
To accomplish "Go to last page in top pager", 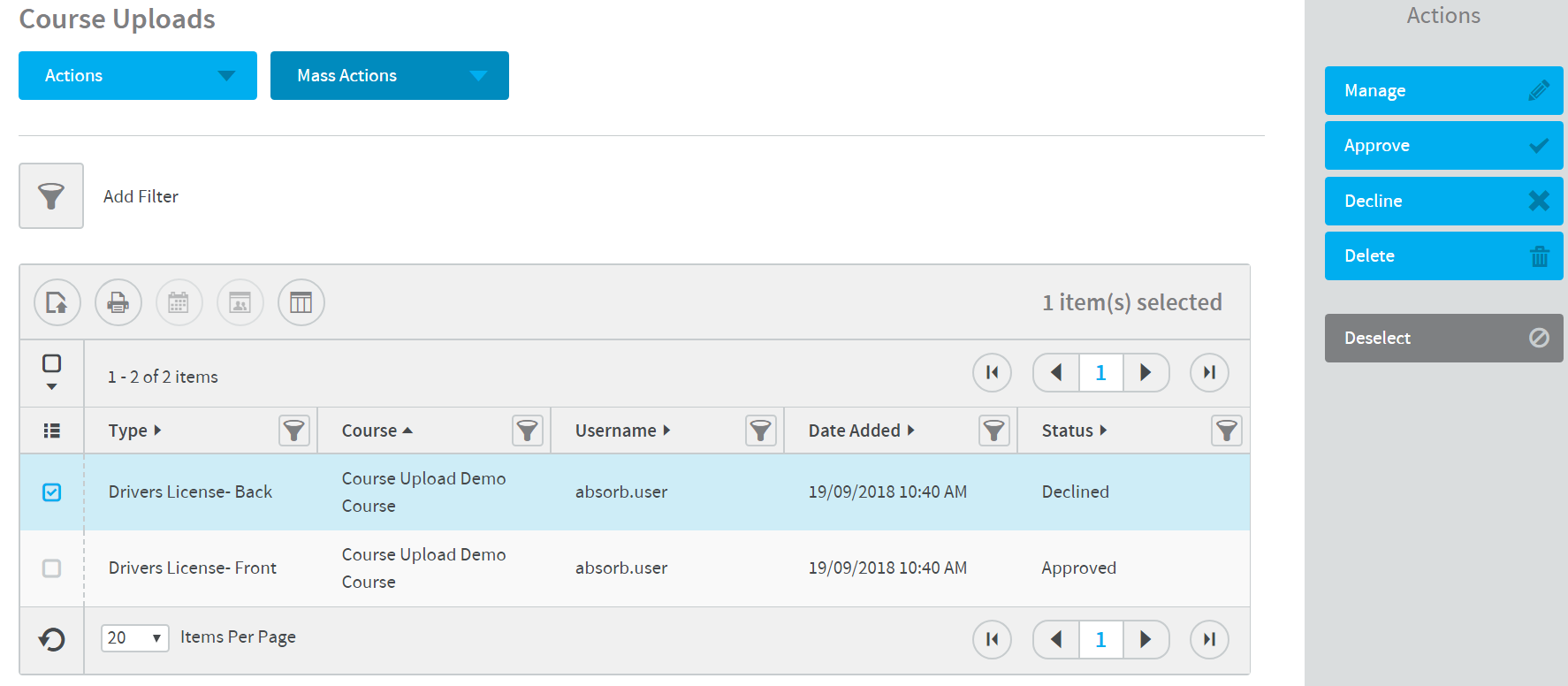I will pyautogui.click(x=1209, y=372).
